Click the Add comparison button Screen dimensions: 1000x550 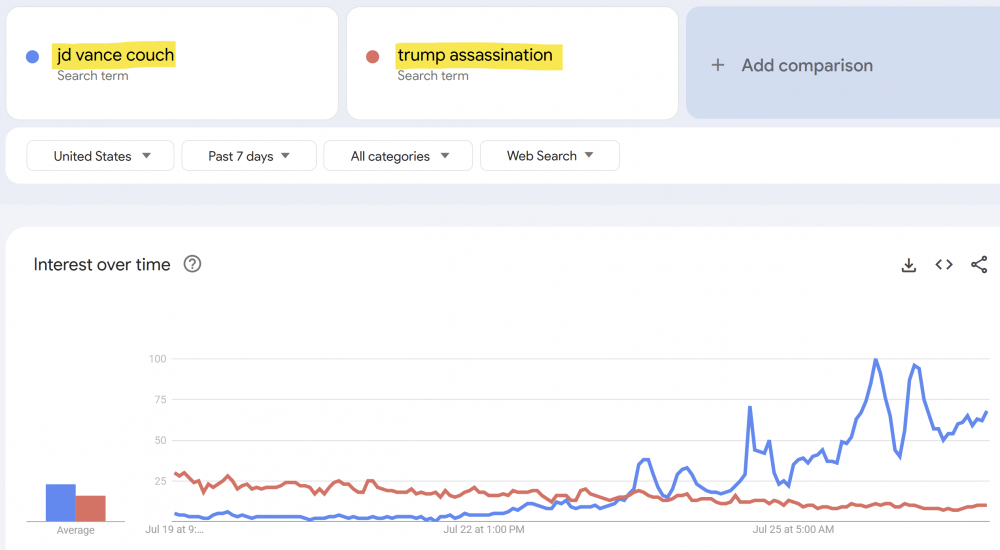(x=806, y=66)
